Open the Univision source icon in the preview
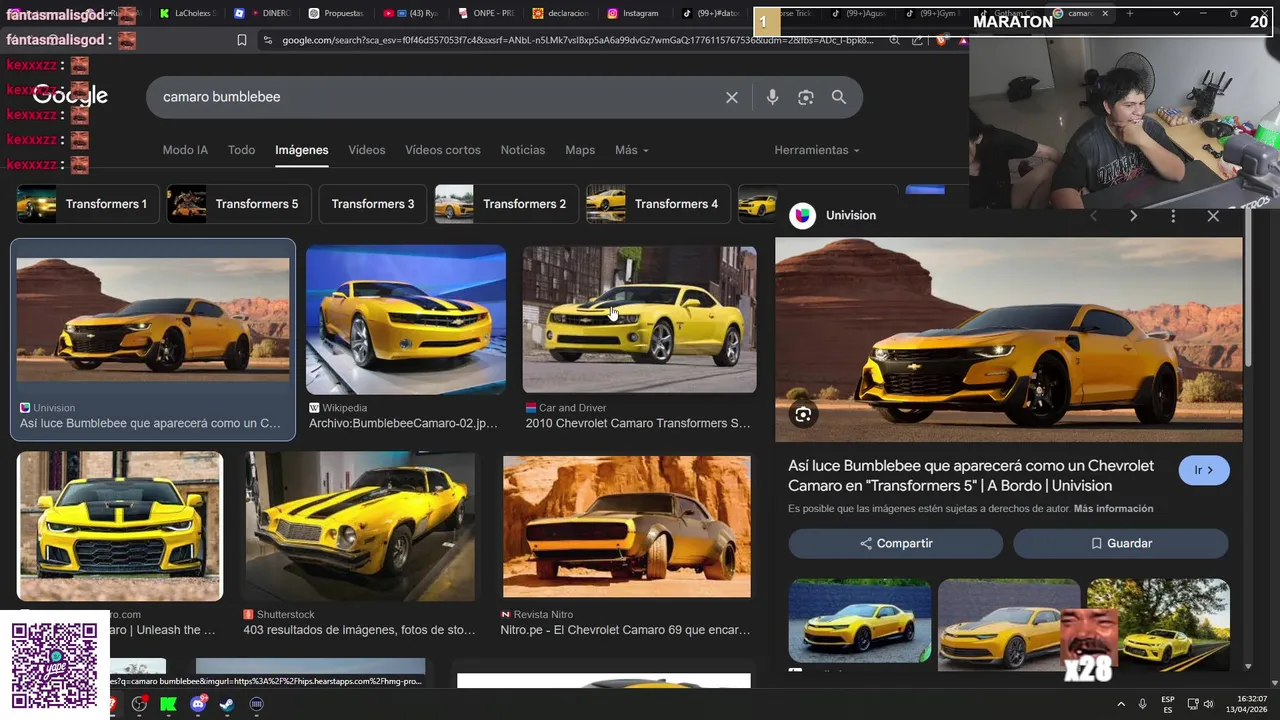 coord(802,215)
